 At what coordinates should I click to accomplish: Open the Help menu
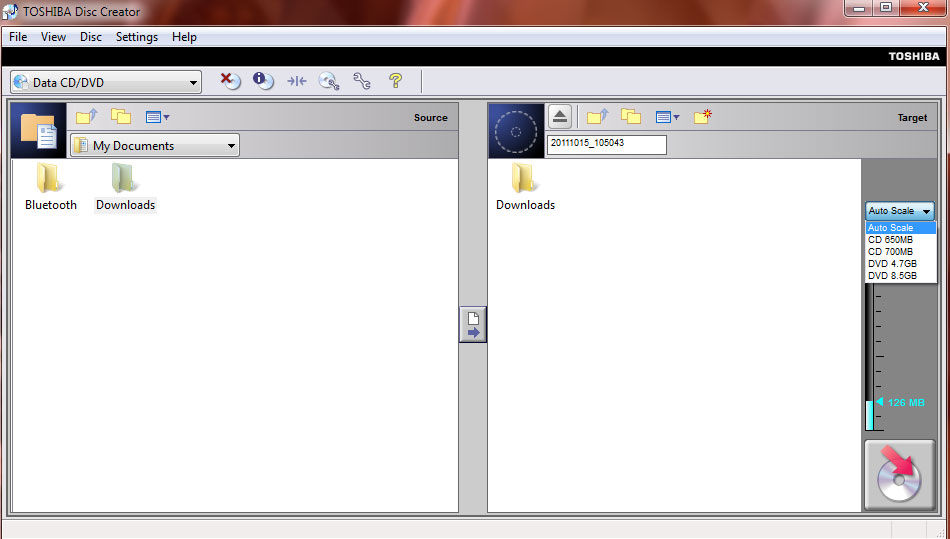point(184,37)
